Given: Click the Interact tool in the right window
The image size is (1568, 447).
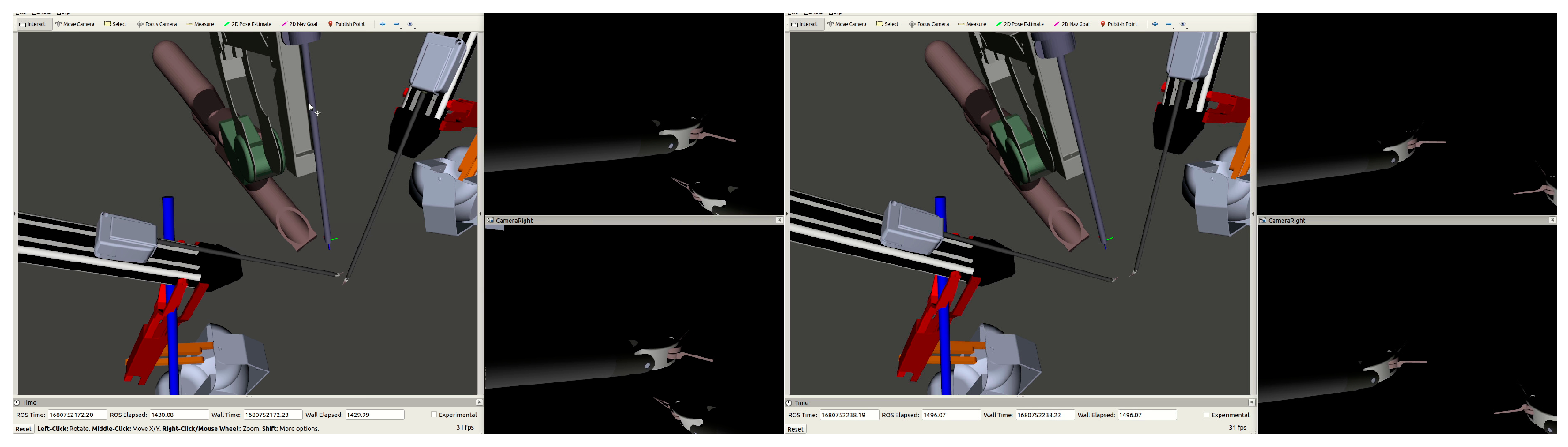Looking at the screenshot, I should 805,24.
